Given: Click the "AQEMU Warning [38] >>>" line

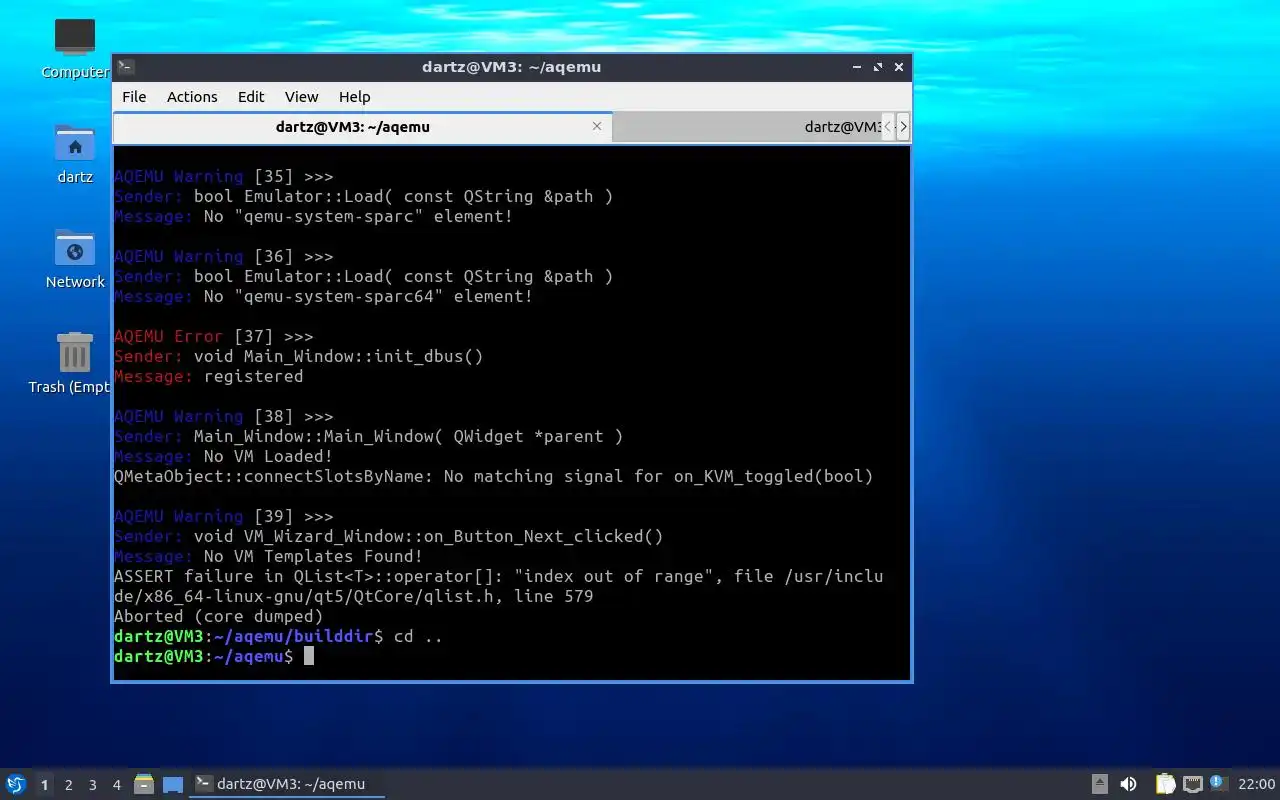Looking at the screenshot, I should [x=224, y=416].
